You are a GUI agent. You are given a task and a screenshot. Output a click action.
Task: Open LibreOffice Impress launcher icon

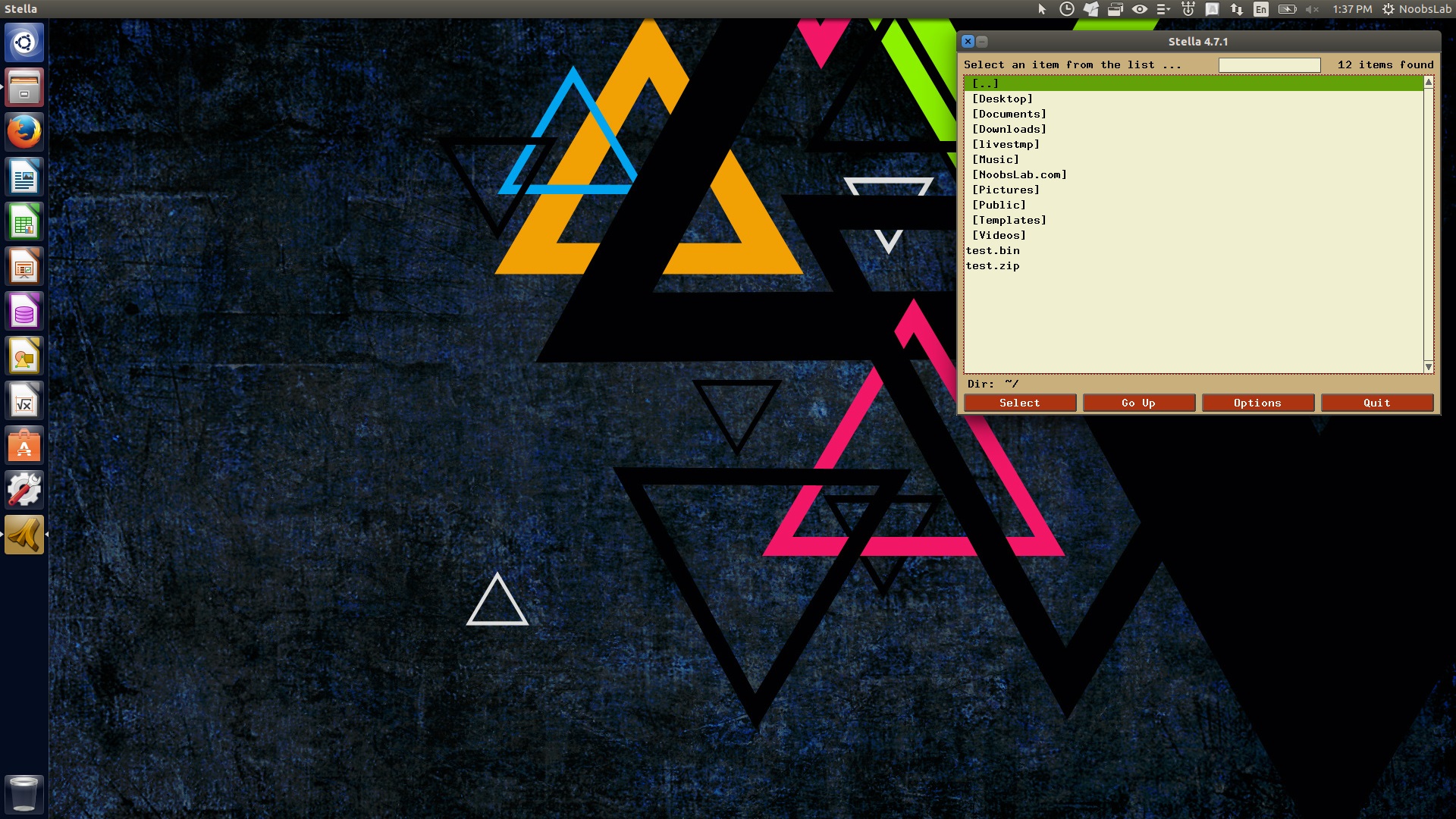pyautogui.click(x=24, y=267)
